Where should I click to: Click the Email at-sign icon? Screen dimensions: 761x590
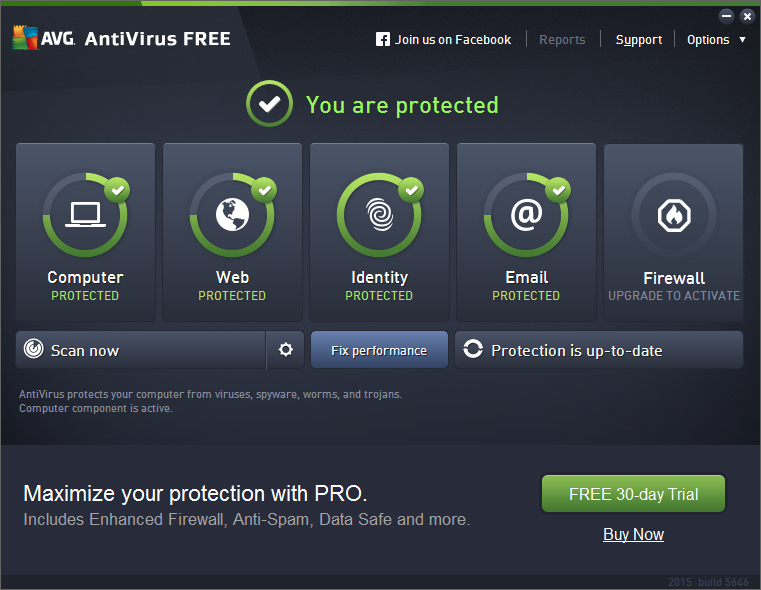526,215
